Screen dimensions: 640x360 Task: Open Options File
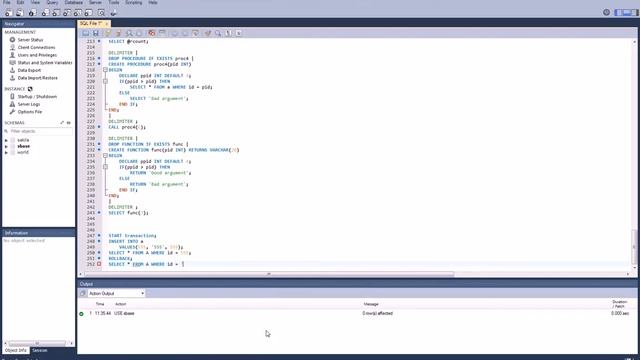(30, 111)
